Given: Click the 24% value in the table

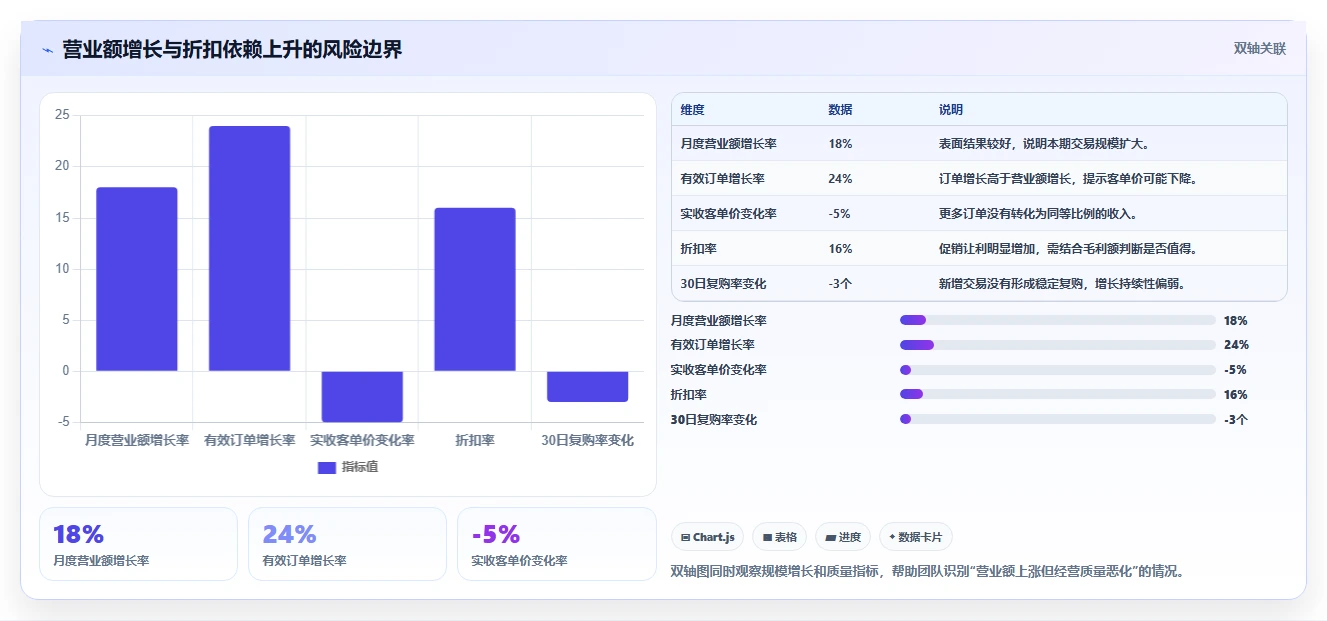Looking at the screenshot, I should [x=840, y=179].
